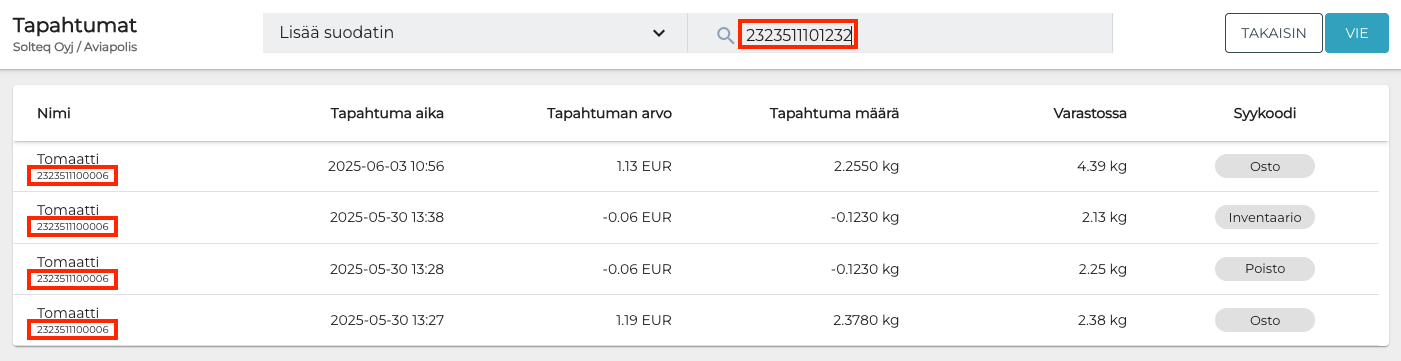The width and height of the screenshot is (1401, 361).
Task: Click the 2025-05-30 13:28 timestamp
Action: tap(386, 268)
